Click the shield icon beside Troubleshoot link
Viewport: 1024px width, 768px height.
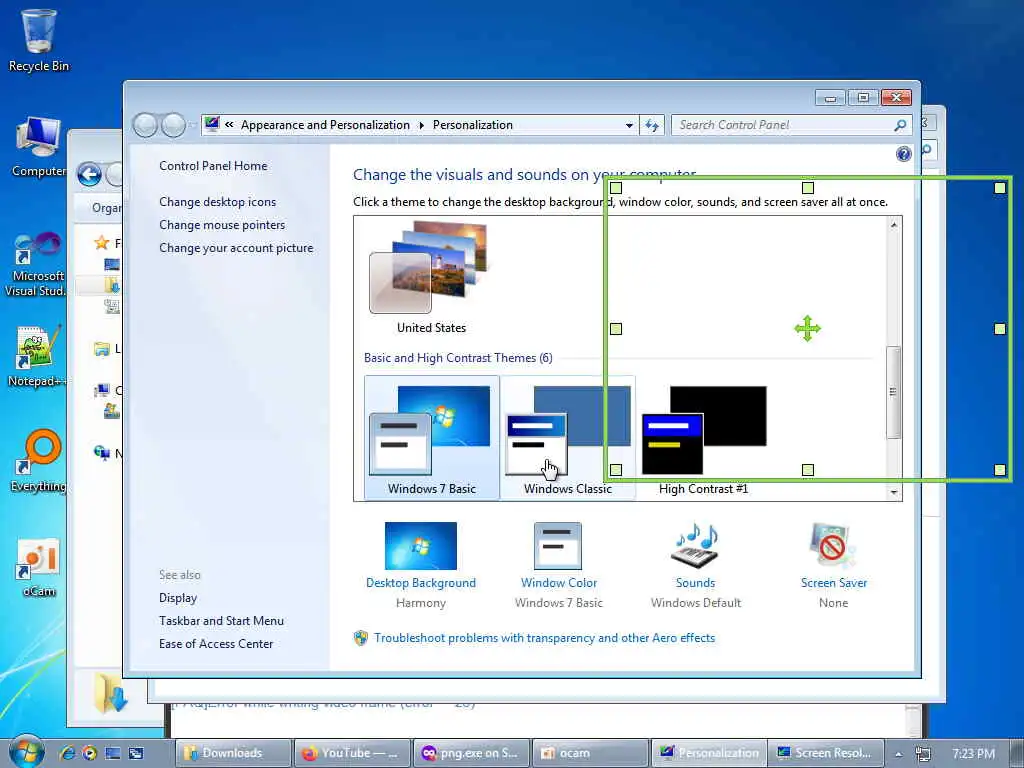360,638
